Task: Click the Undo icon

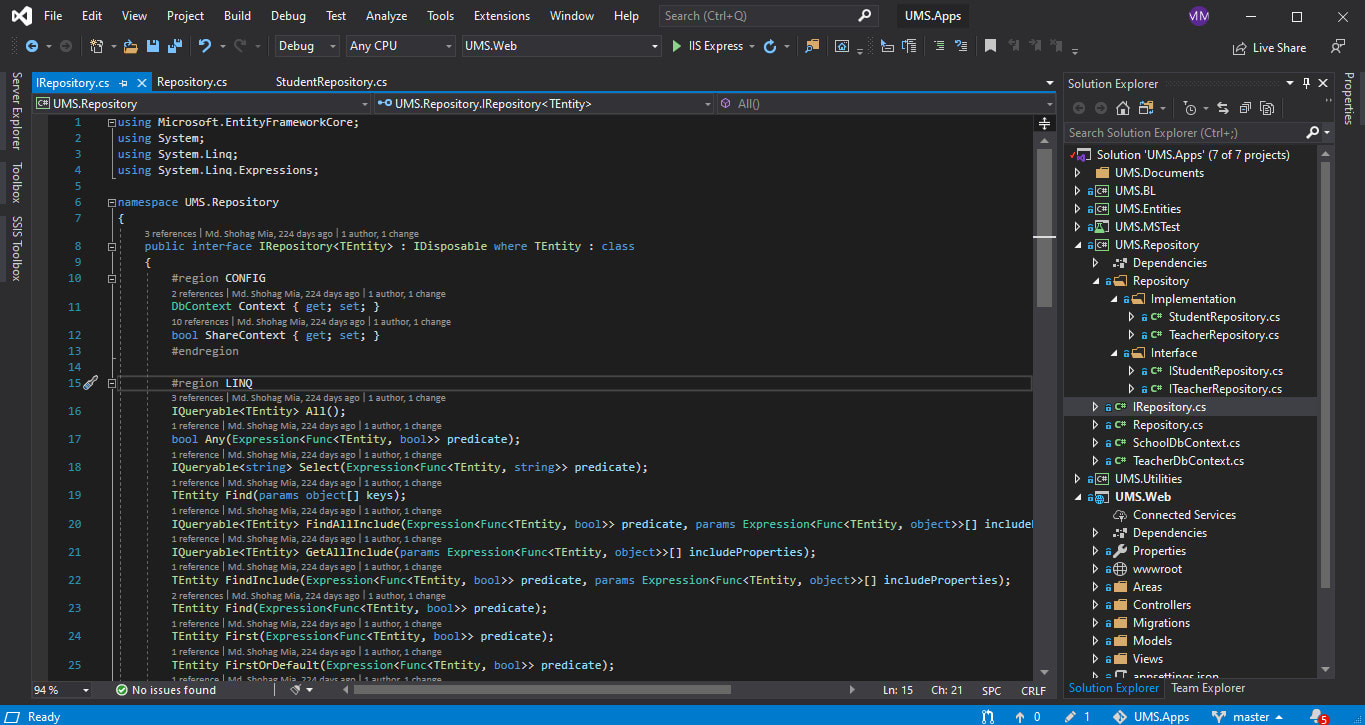Action: point(205,45)
